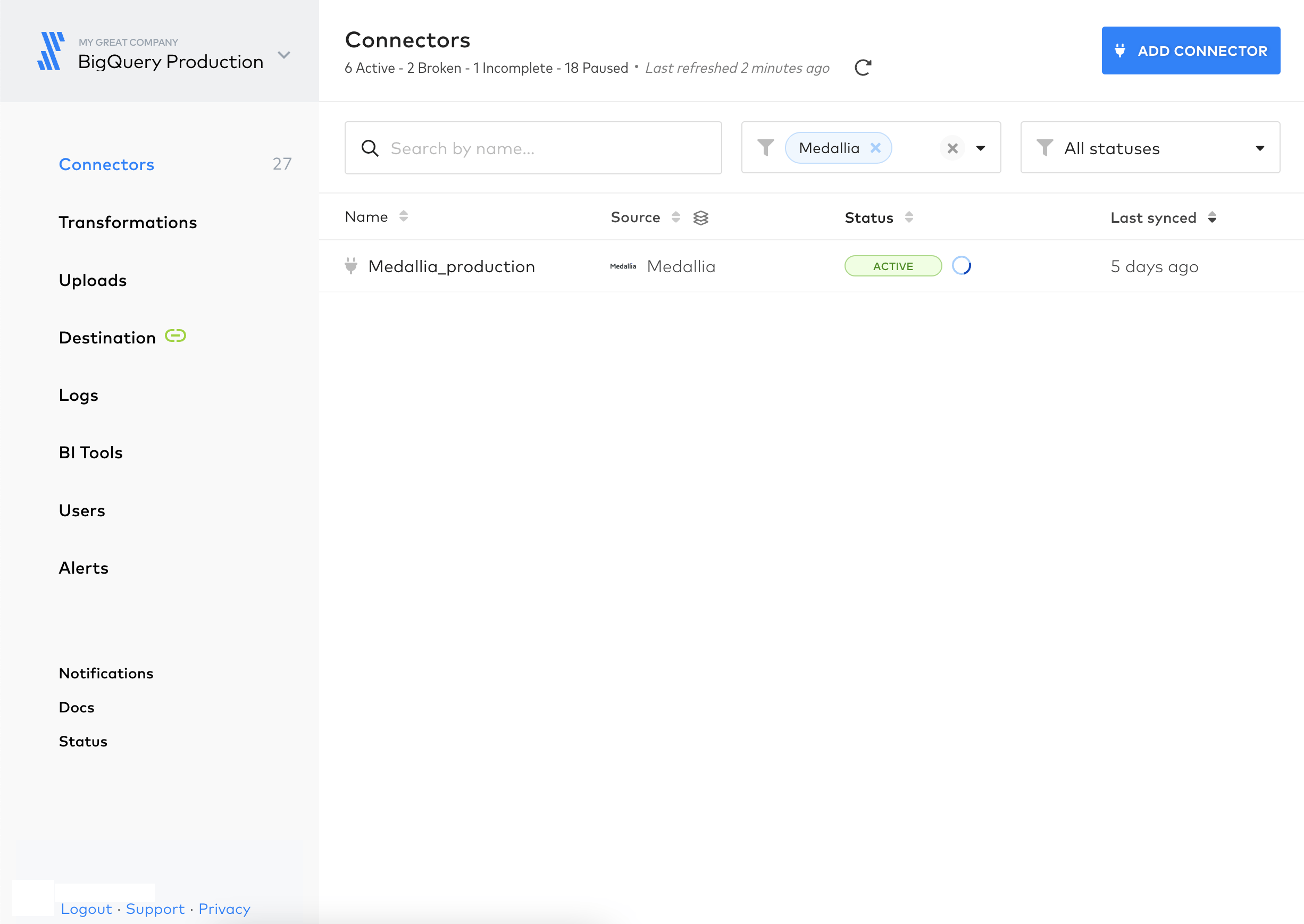Screen dimensions: 1304x924
Task: Click the connectors count 27
Action: coord(282,164)
